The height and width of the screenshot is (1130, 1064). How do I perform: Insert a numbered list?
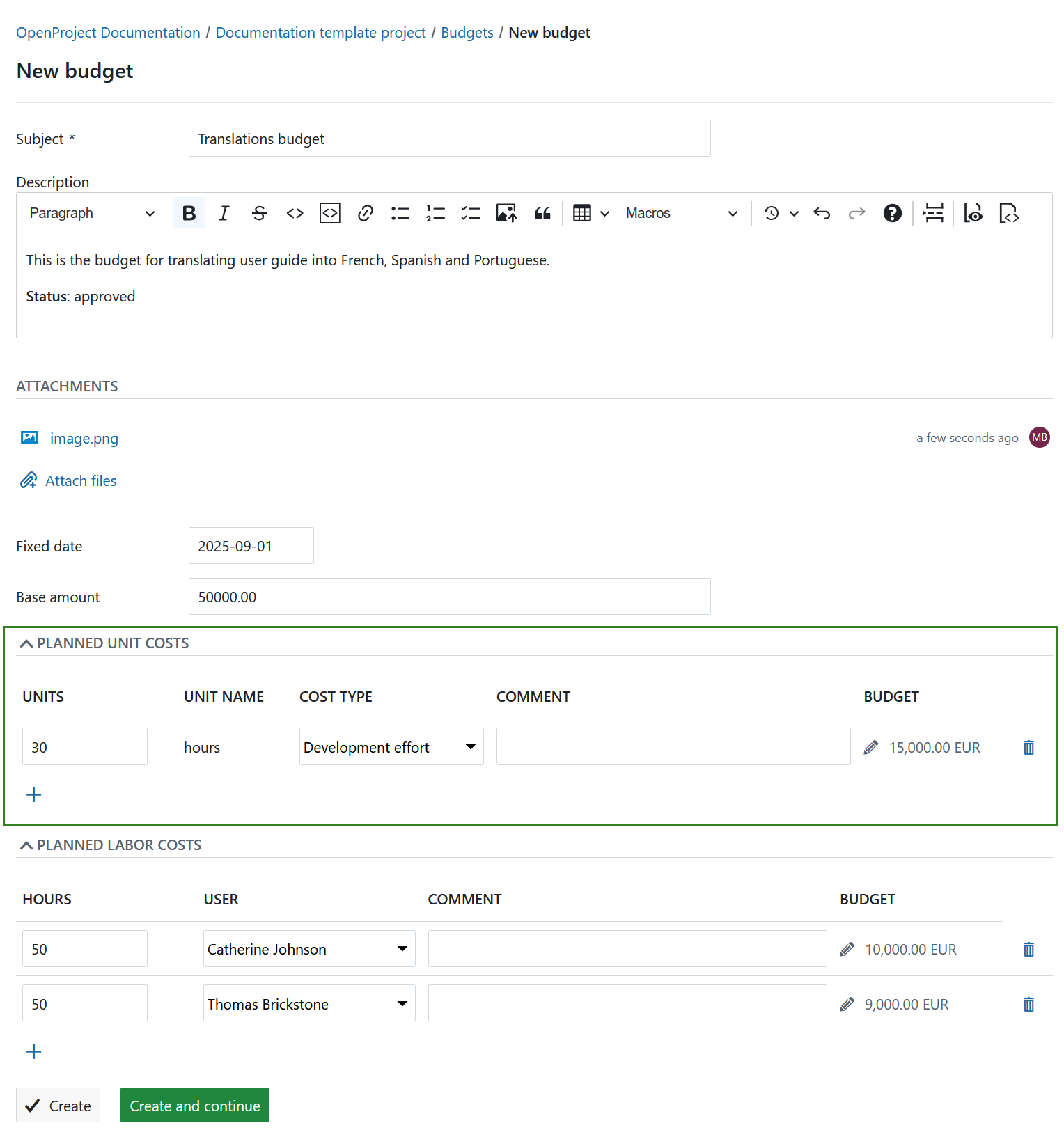point(435,213)
